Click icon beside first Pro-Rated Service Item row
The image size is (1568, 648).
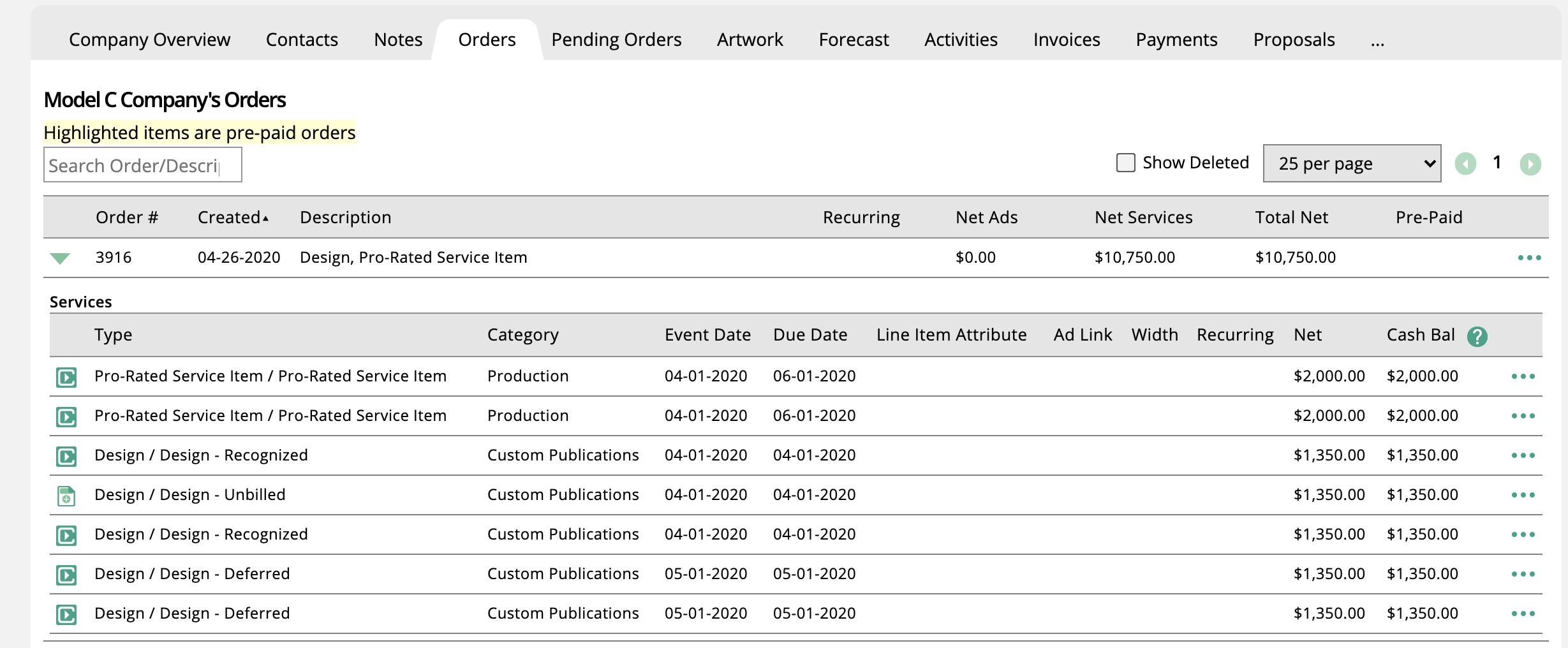click(x=66, y=377)
